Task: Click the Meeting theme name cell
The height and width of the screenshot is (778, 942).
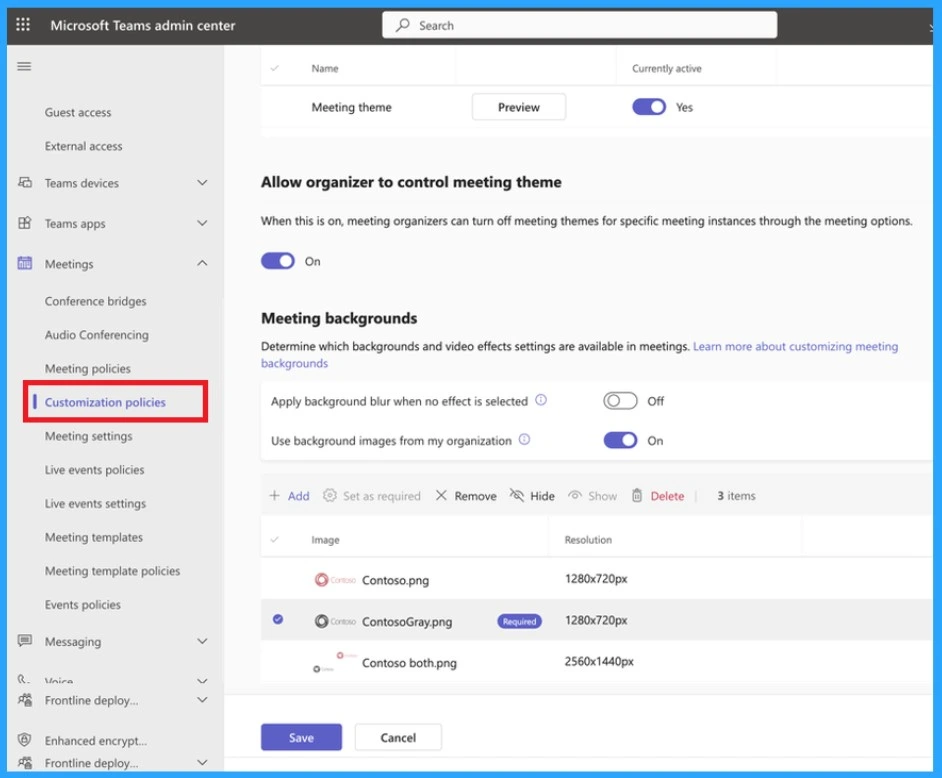Action: [x=351, y=107]
